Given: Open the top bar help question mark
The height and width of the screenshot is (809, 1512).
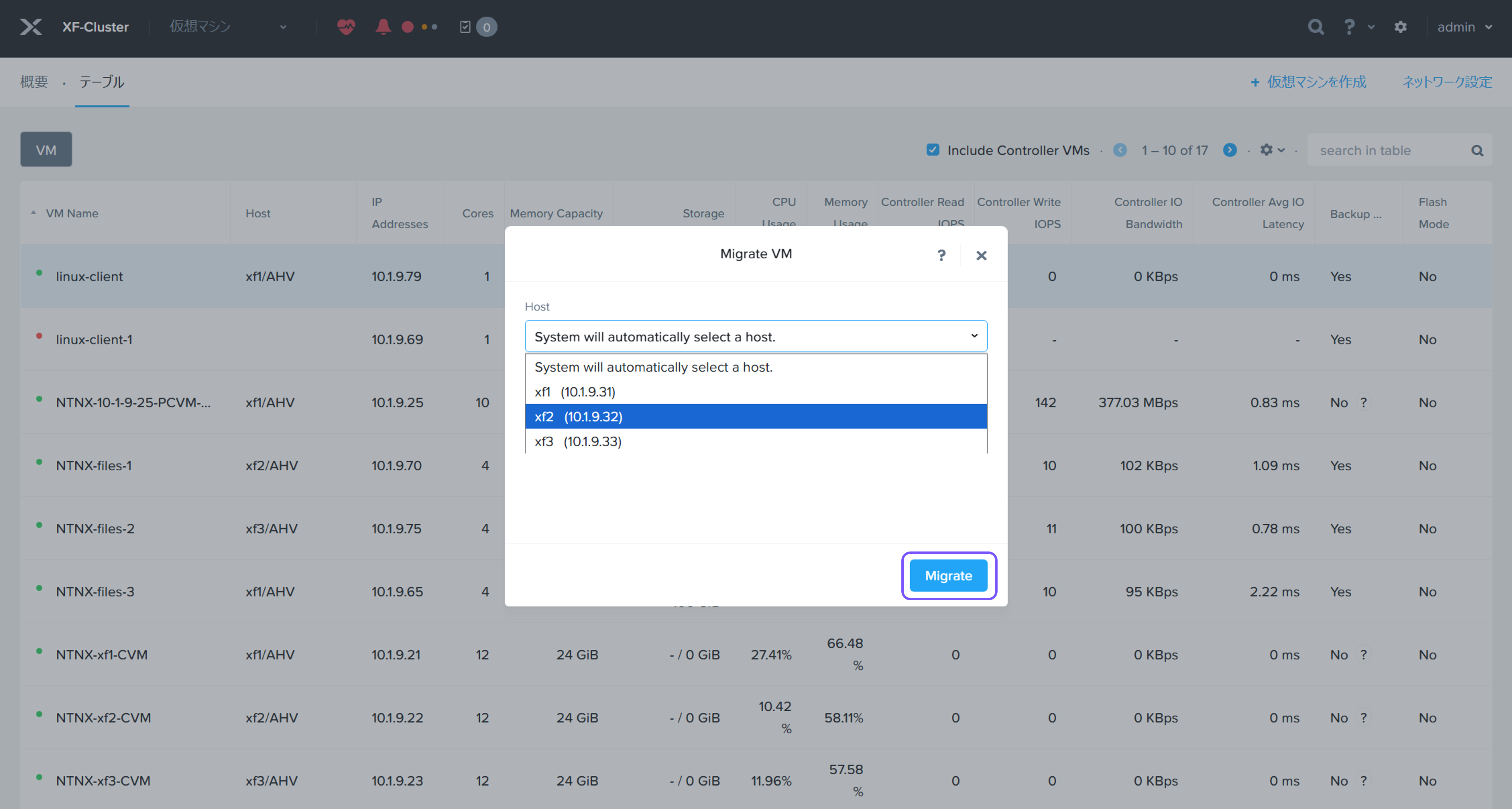Looking at the screenshot, I should 1349,27.
